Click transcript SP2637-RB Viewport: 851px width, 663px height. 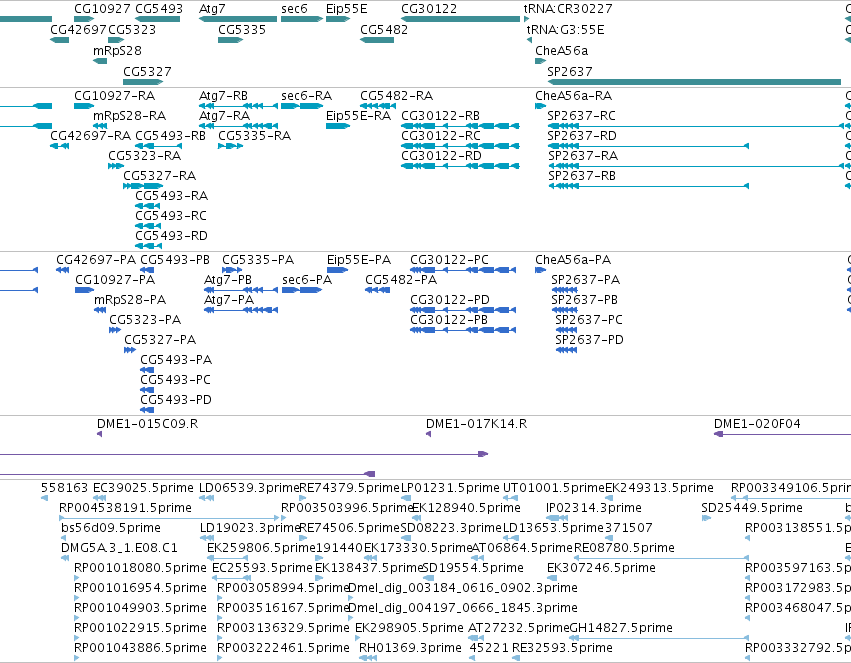click(649, 186)
